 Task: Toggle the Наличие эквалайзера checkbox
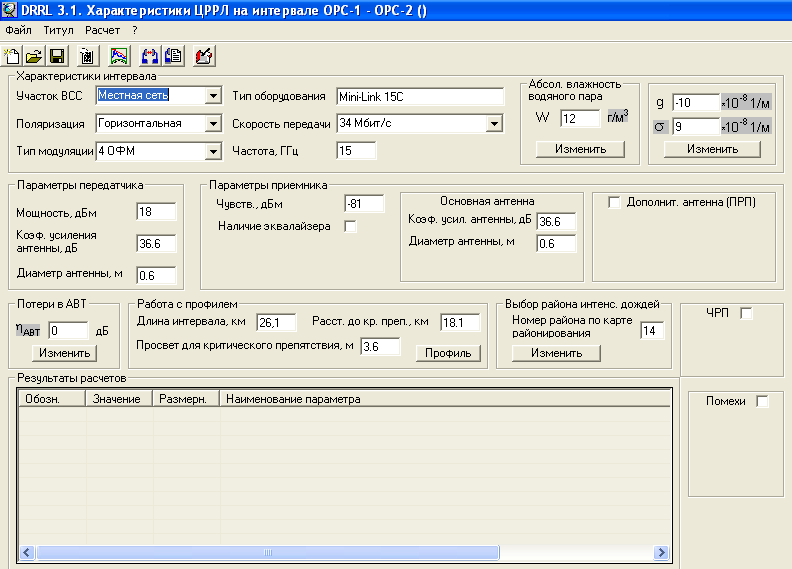pyautogui.click(x=350, y=227)
